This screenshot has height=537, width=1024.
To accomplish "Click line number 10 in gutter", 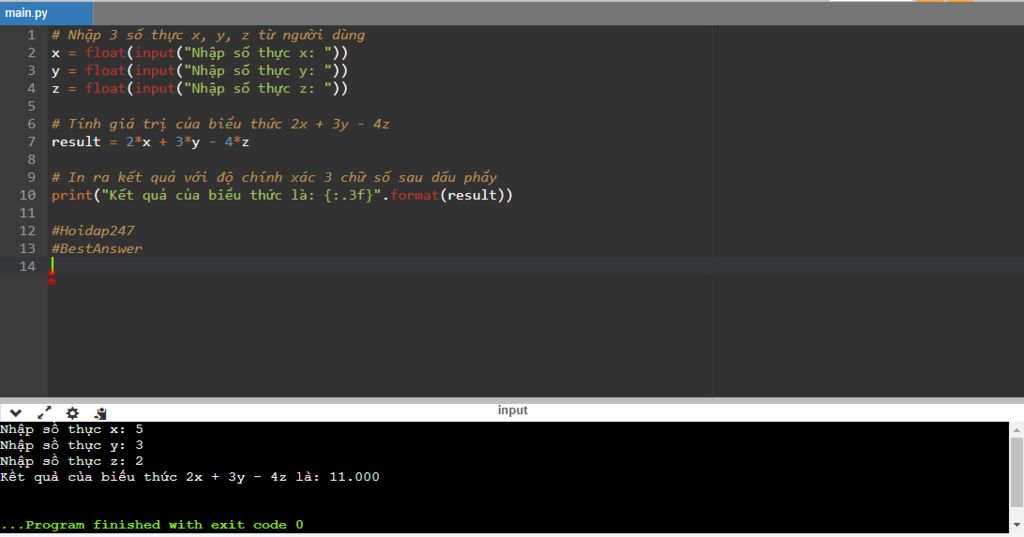I will click(x=27, y=195).
